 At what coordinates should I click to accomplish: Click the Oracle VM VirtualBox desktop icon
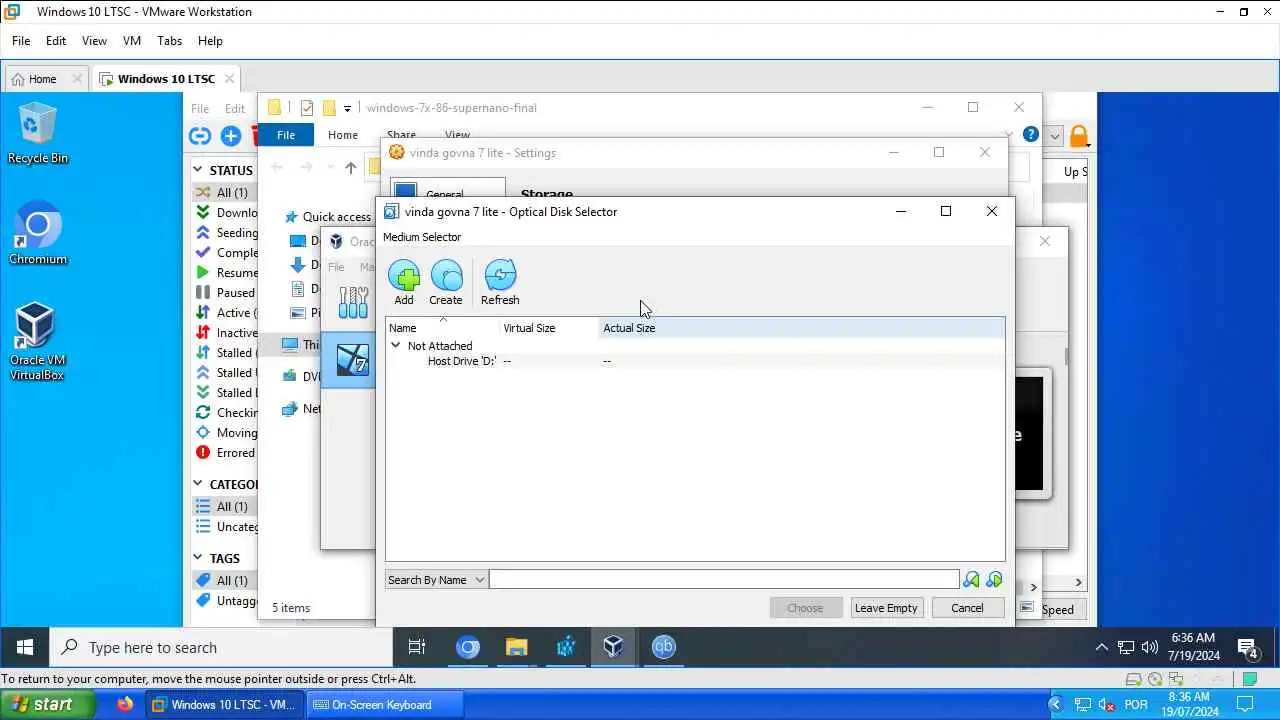point(37,342)
